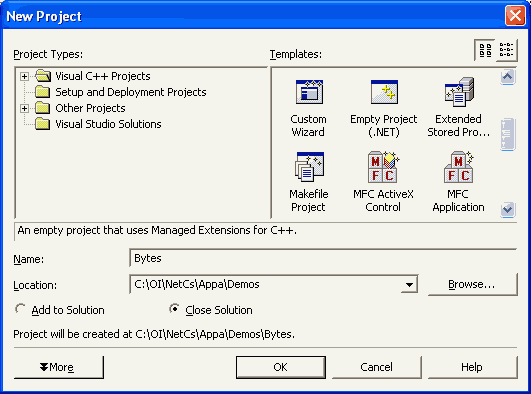Switch templates to small icons view
Viewport: 531px width, 394px height.
click(x=506, y=50)
